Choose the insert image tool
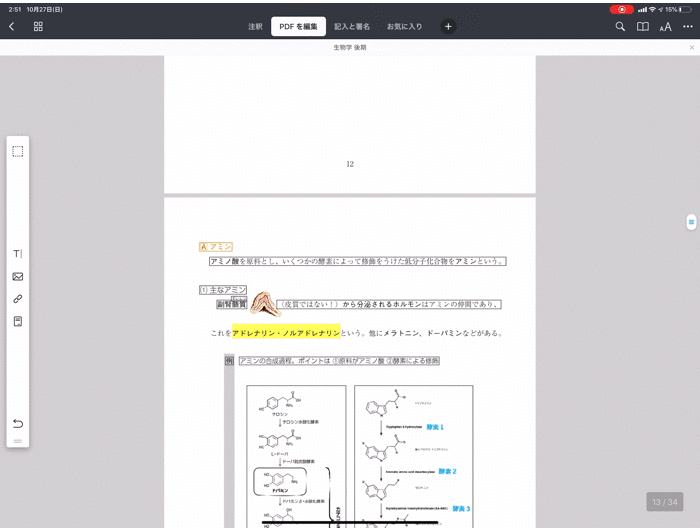700x530 pixels. 18,277
